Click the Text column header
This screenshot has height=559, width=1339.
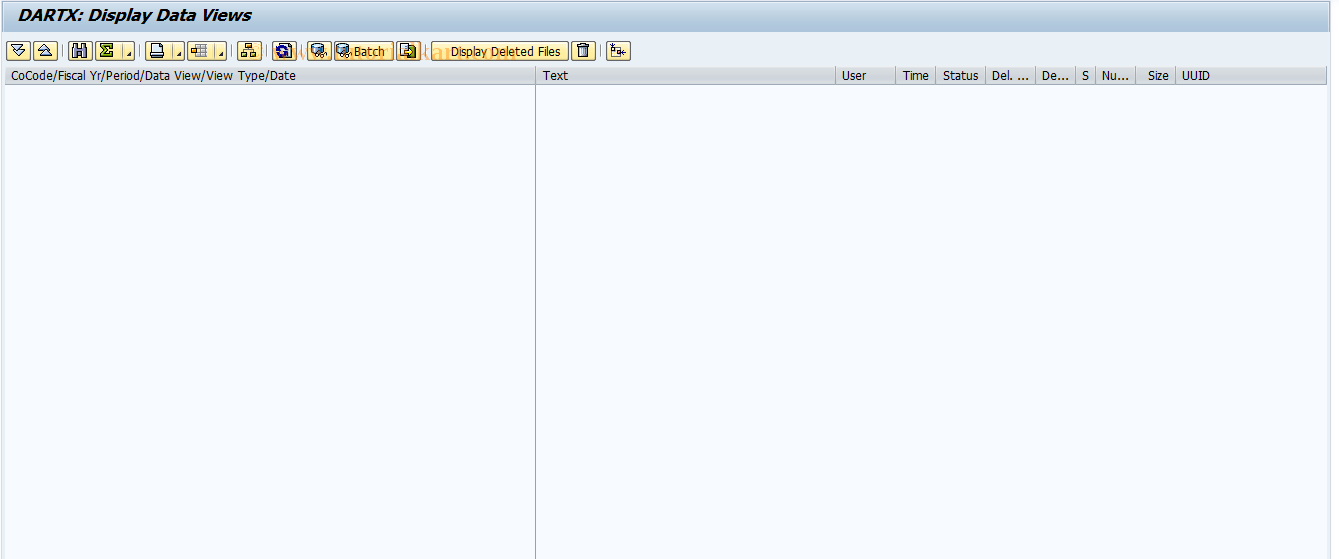pos(686,76)
